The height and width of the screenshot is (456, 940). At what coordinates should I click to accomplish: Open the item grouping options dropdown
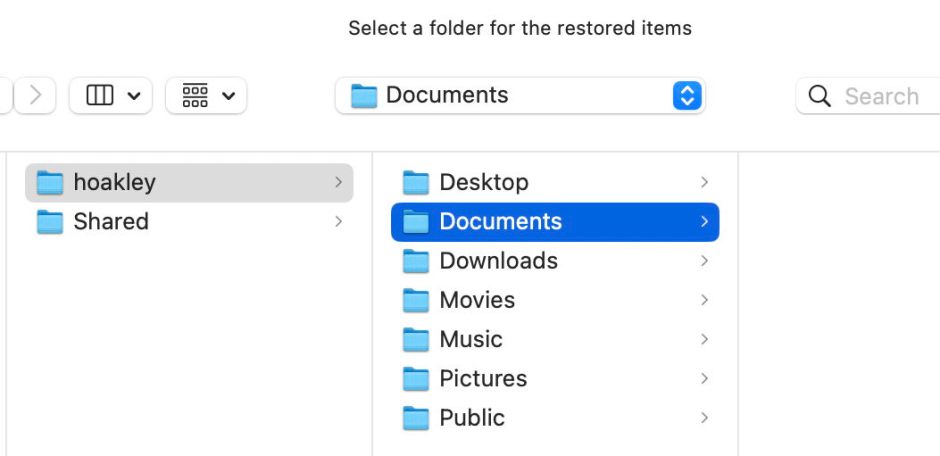click(x=206, y=96)
